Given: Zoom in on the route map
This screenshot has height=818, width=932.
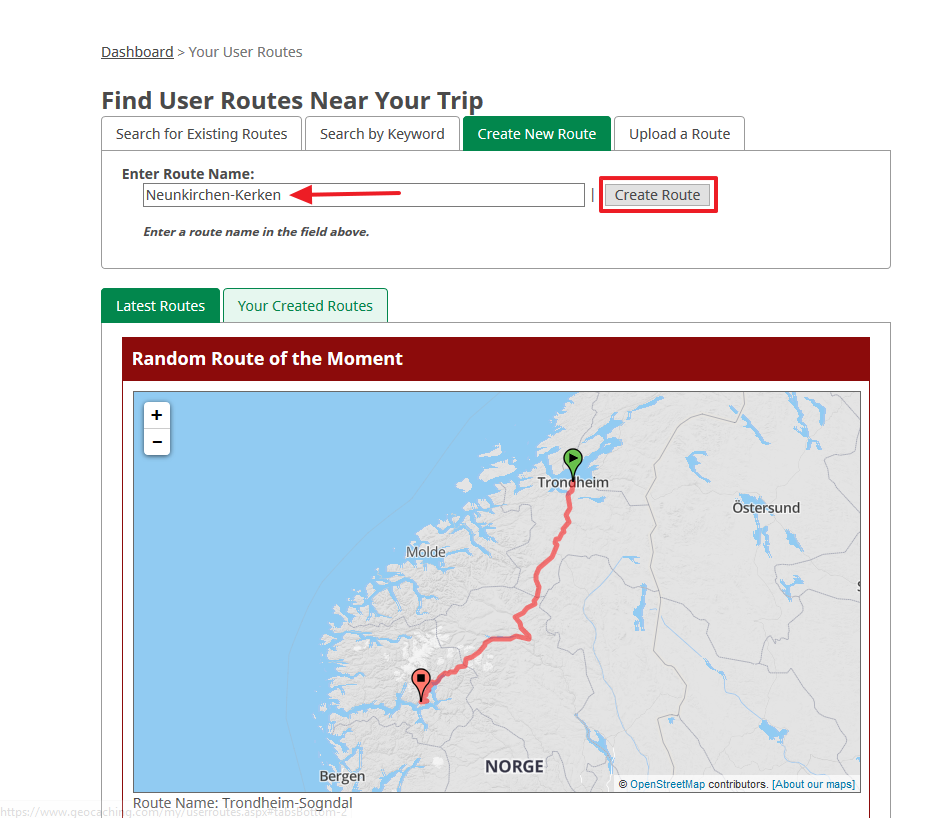Looking at the screenshot, I should pyautogui.click(x=157, y=415).
